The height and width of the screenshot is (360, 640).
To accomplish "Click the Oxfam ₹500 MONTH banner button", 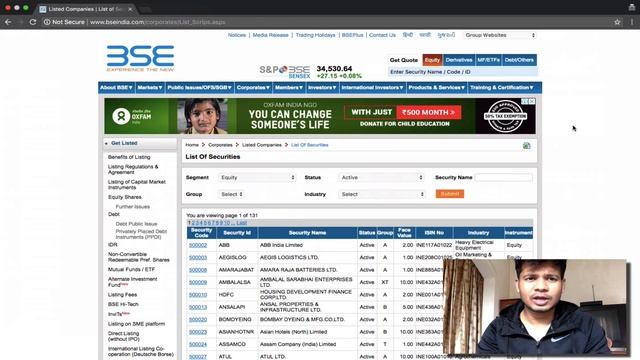I will 428,112.
